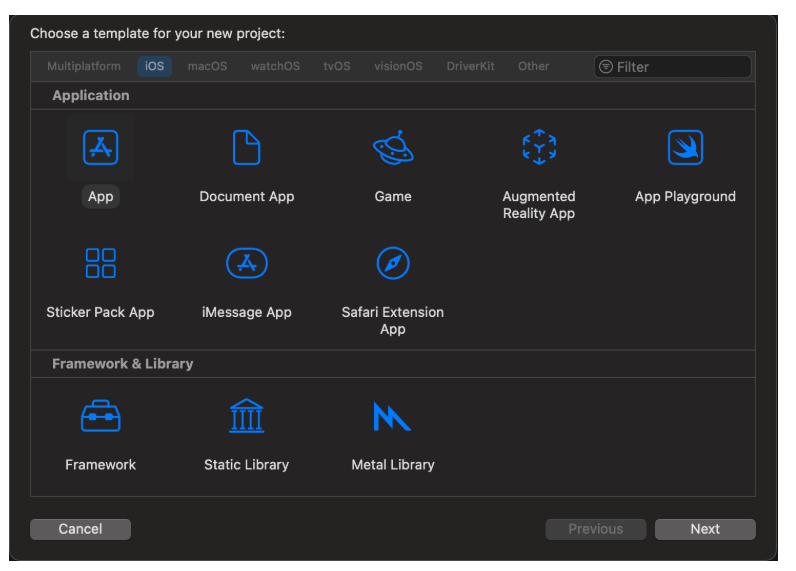This screenshot has height=571, width=796.
Task: Choose the Framework toolbox icon
Action: pyautogui.click(x=100, y=416)
